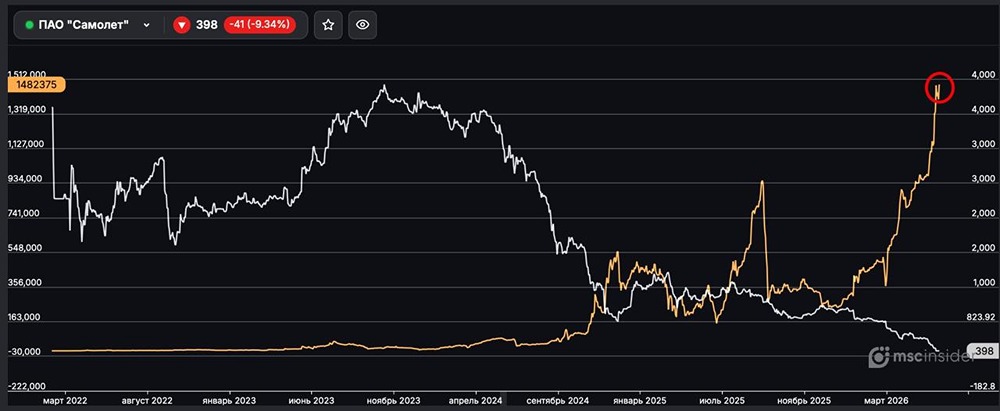Select the ноябрь 2025 date on time axis
1000x411 pixels.
tap(805, 402)
